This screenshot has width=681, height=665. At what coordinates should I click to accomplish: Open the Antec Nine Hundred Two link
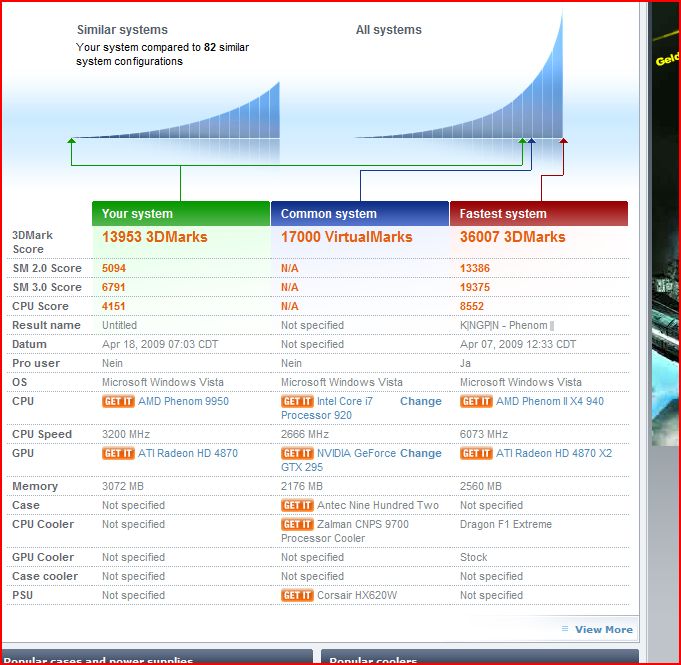378,505
